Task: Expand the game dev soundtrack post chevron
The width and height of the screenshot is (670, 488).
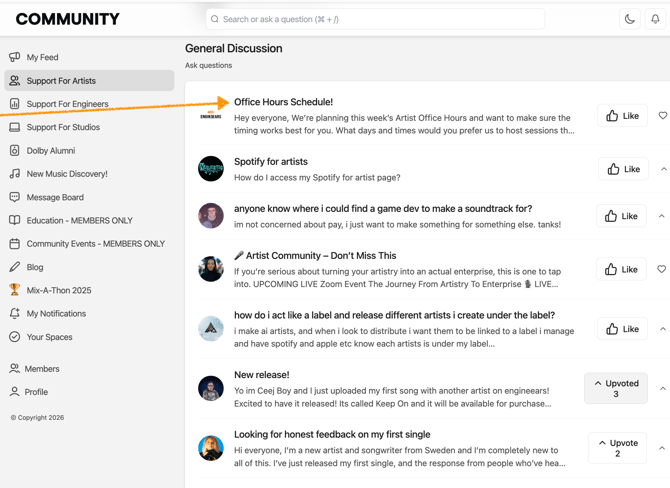Action: (x=662, y=216)
